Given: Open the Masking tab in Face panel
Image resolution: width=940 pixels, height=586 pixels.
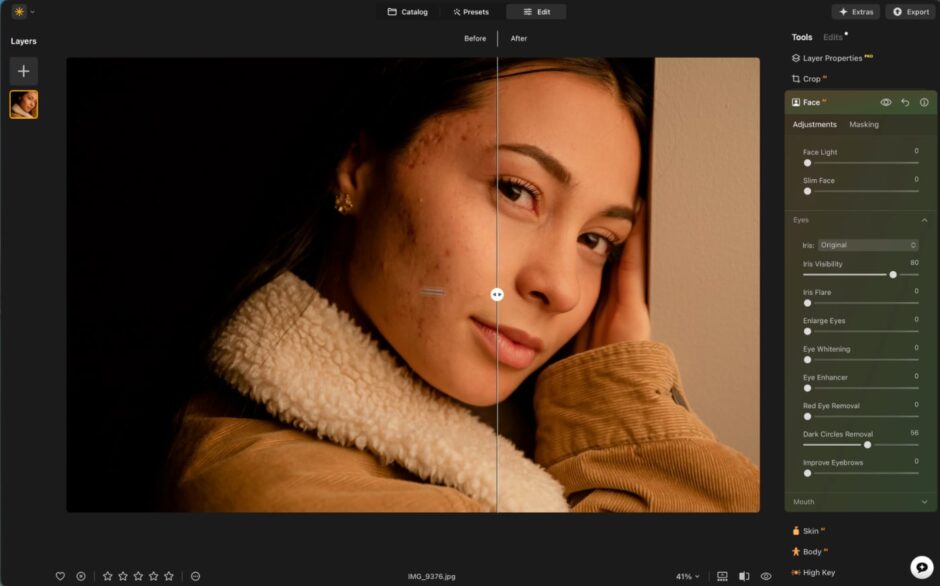Looking at the screenshot, I should tap(863, 124).
